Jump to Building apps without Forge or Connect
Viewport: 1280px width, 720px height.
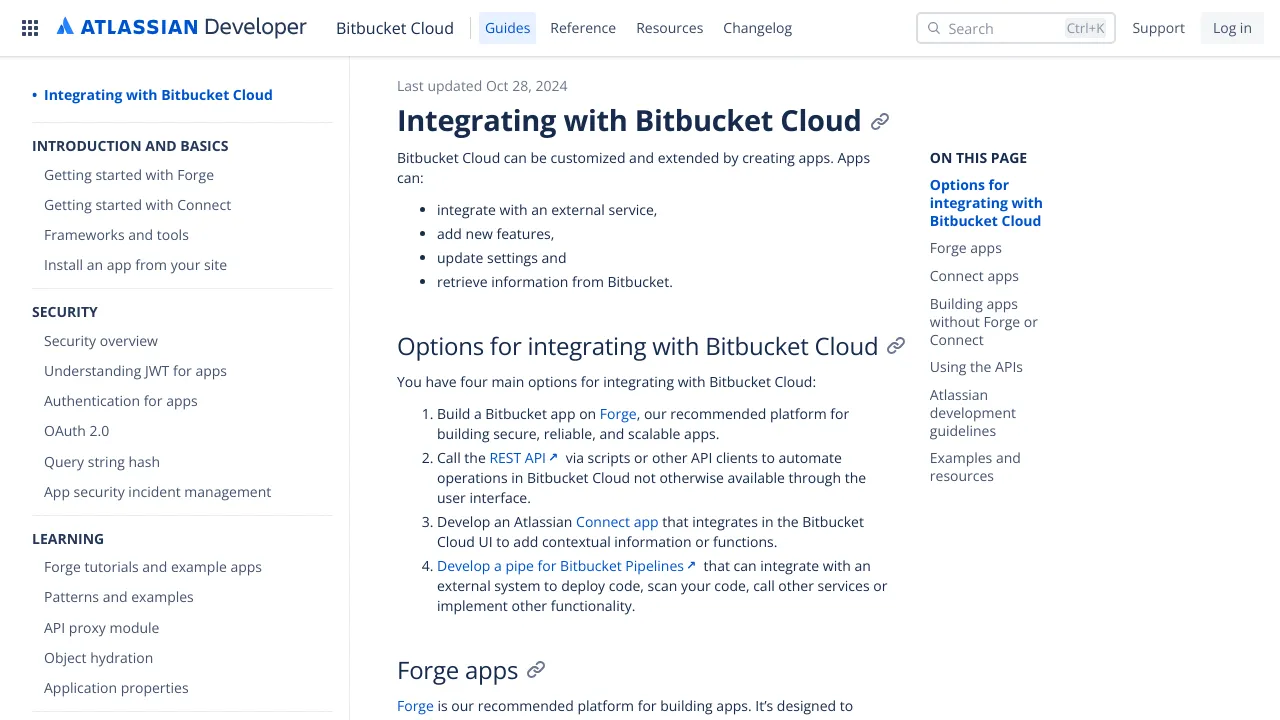click(984, 322)
